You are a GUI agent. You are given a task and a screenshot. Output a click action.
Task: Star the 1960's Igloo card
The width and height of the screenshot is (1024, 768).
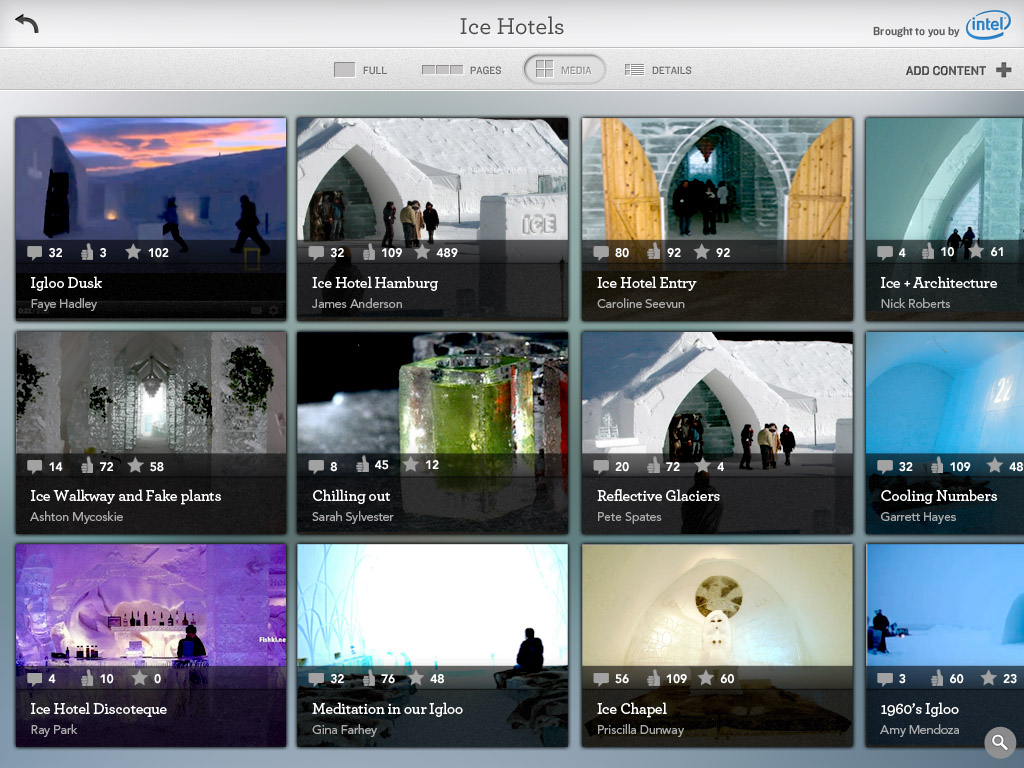pos(989,678)
